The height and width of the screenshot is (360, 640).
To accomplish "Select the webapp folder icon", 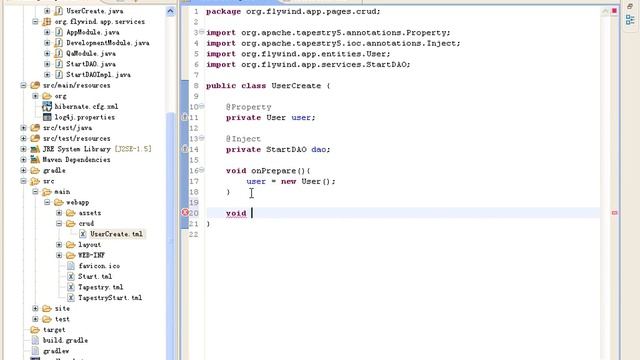I will point(59,202).
